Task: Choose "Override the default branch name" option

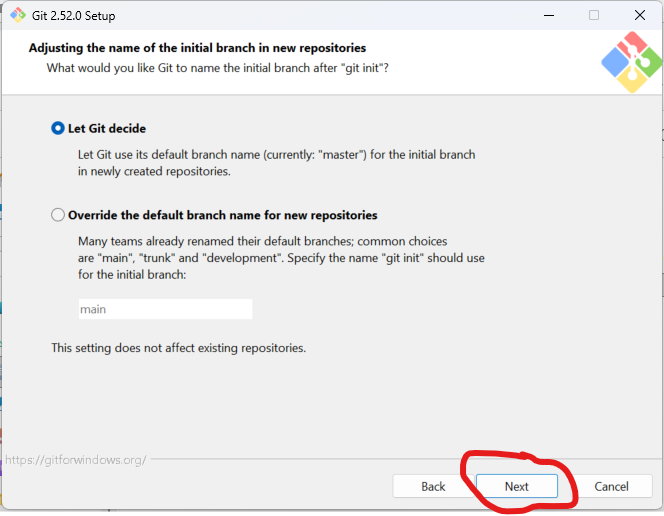Action: [x=58, y=215]
